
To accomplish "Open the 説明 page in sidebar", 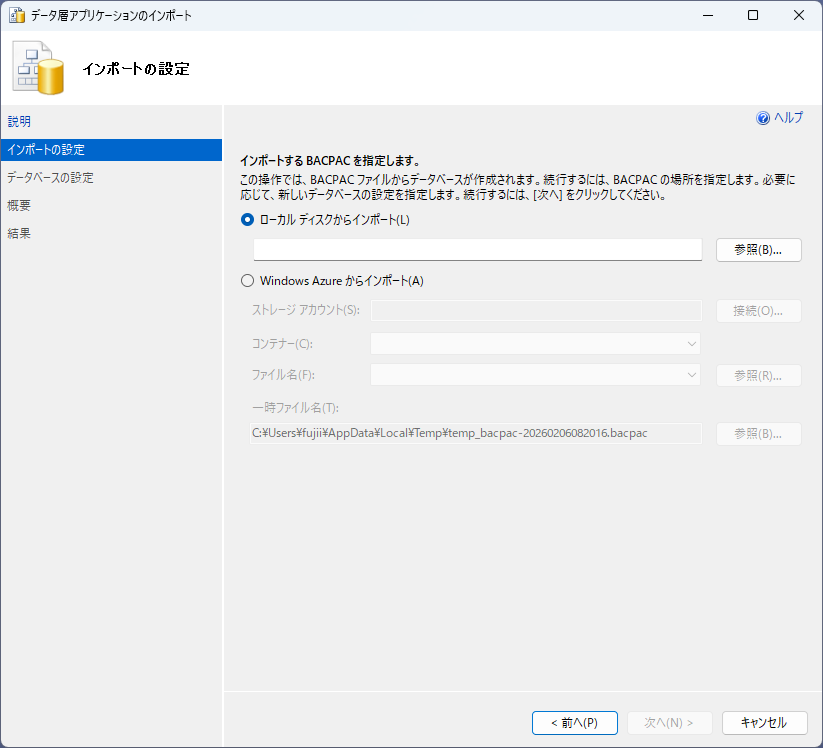I will coord(19,122).
